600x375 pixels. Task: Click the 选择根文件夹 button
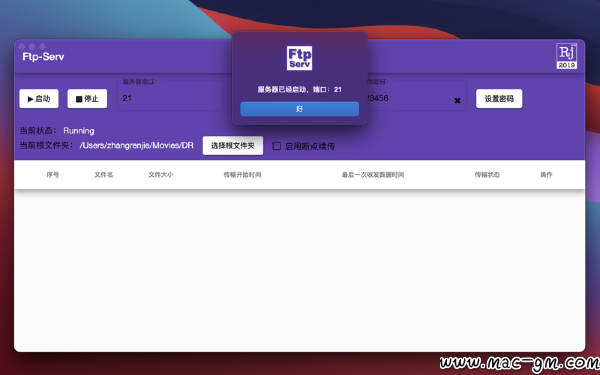(233, 146)
